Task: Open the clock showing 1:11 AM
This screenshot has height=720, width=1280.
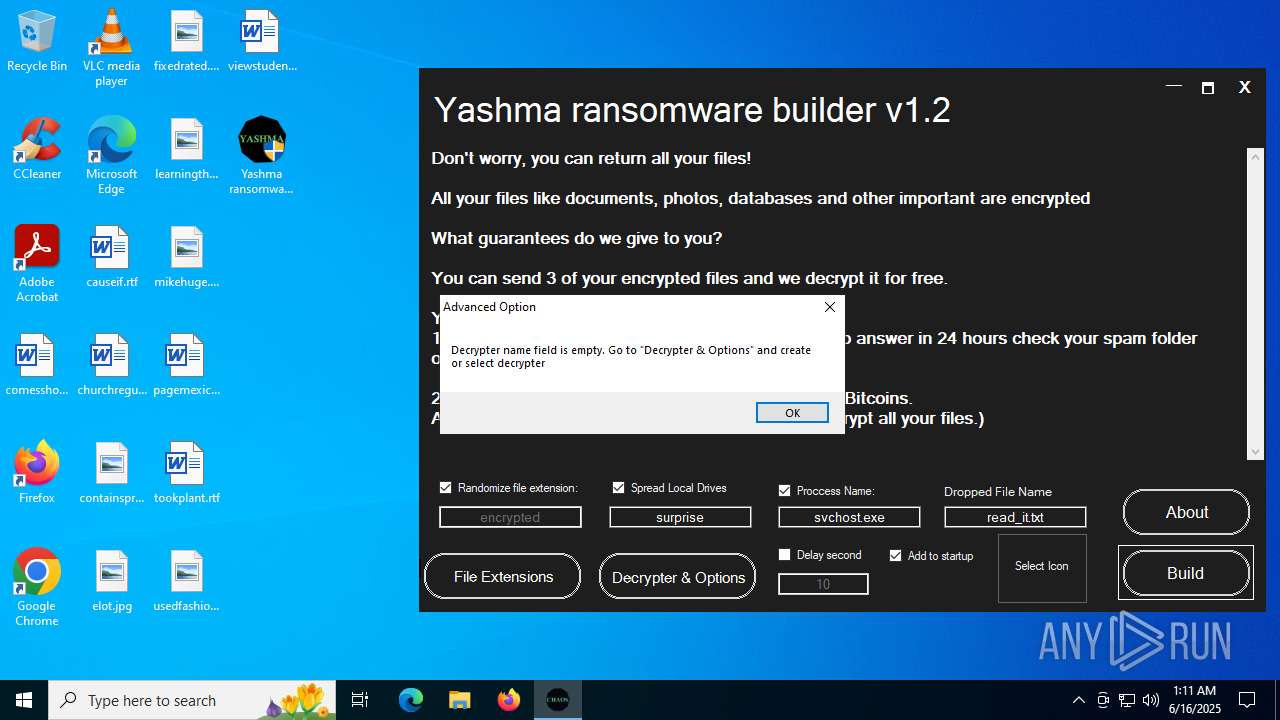Action: (x=1196, y=700)
